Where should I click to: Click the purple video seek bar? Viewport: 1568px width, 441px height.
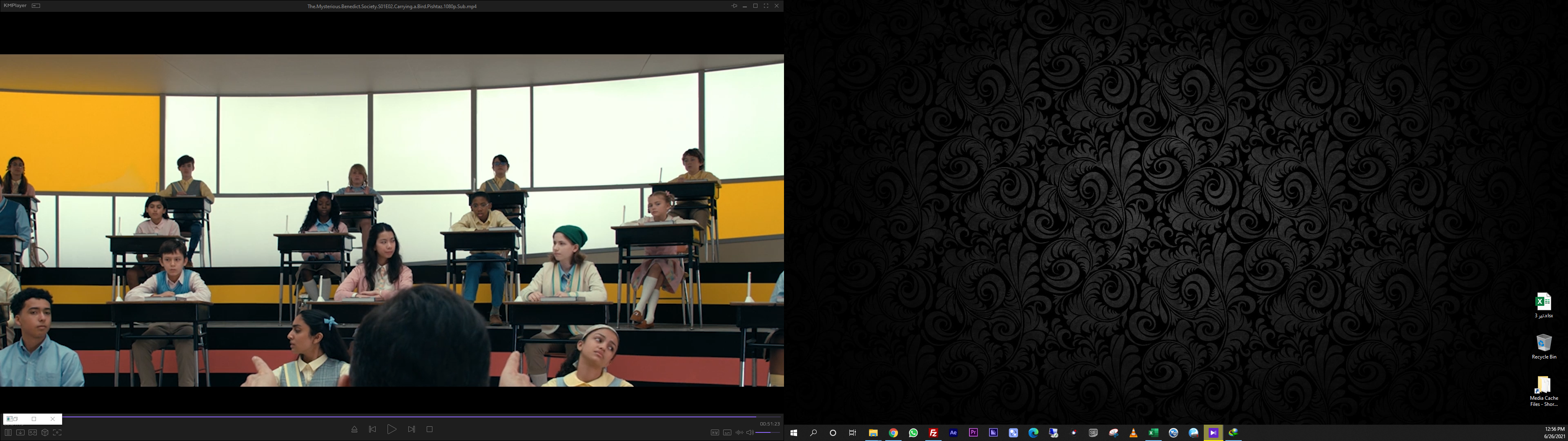pos(408,416)
